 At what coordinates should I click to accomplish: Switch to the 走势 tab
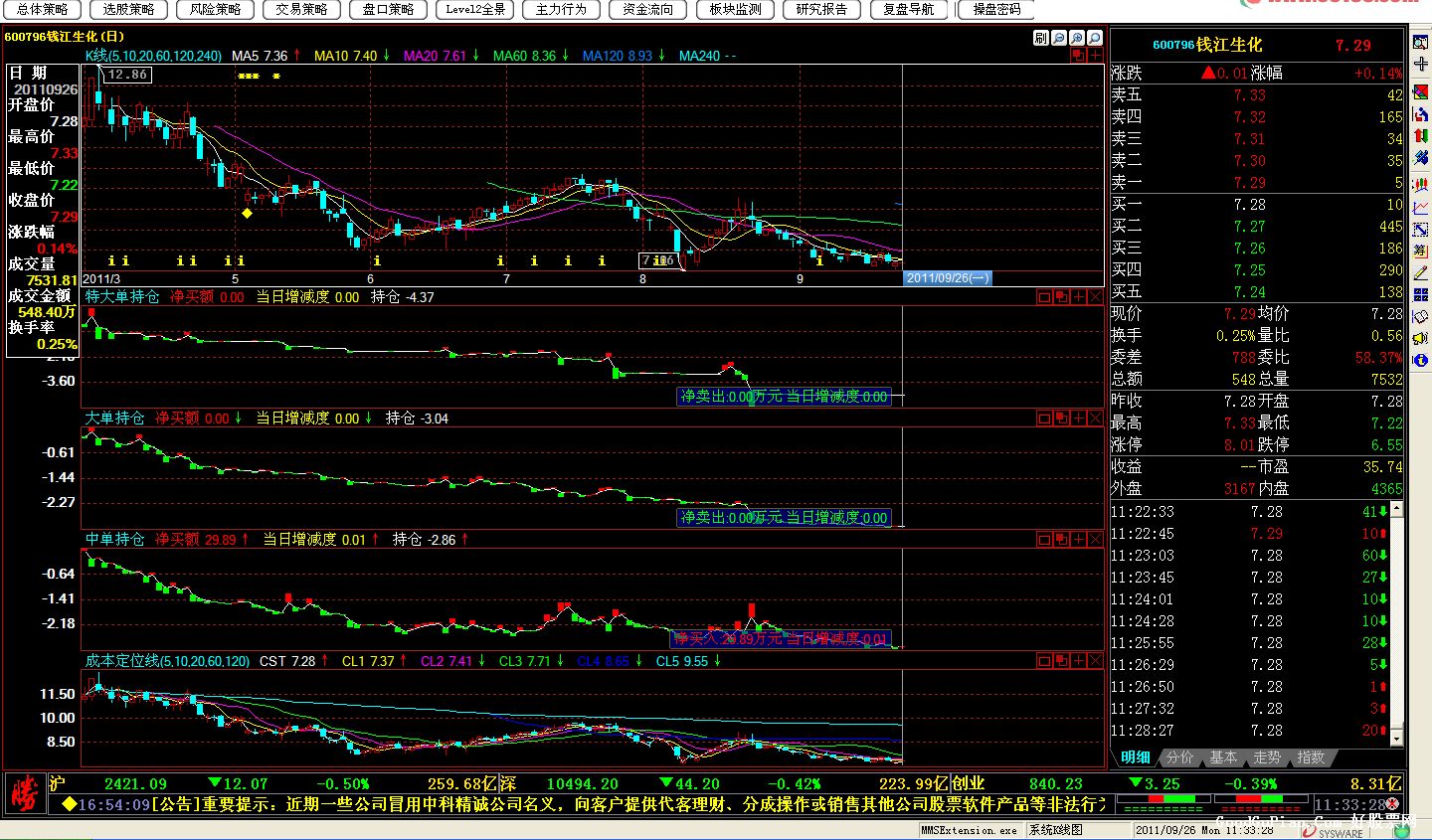(1267, 757)
